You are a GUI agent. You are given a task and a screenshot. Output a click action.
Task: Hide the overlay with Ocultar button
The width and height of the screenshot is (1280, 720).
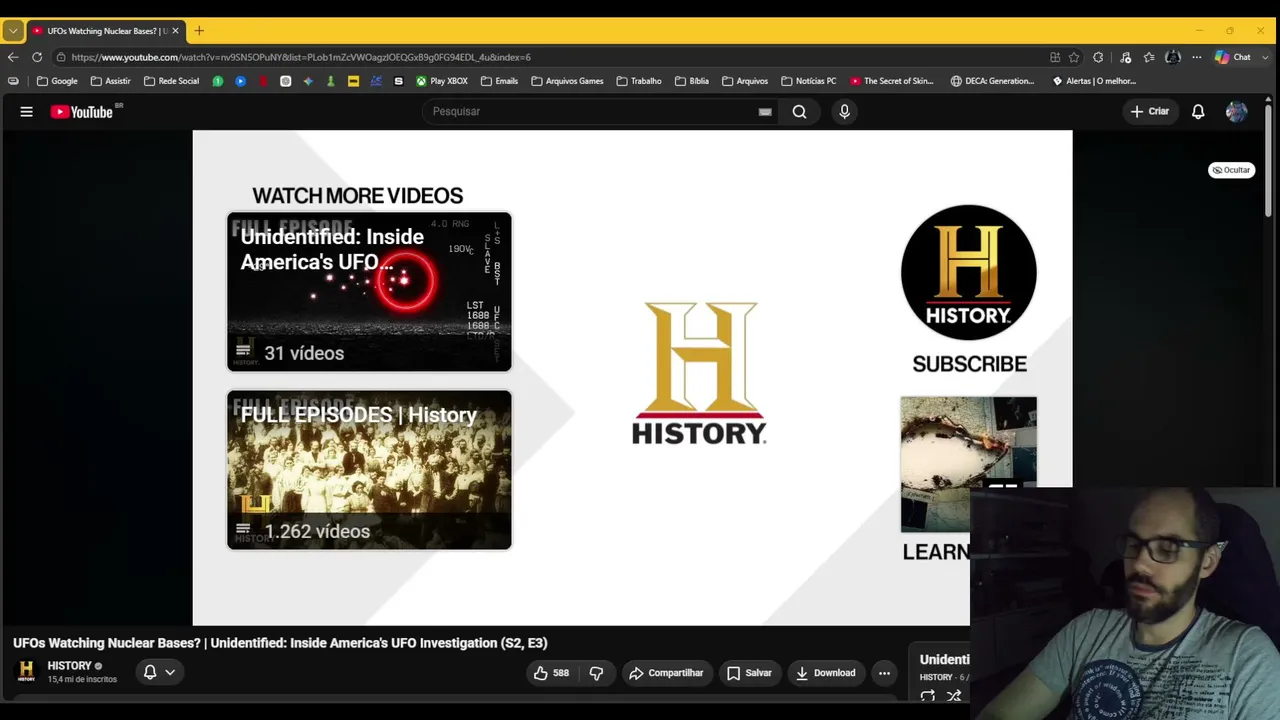[1231, 170]
